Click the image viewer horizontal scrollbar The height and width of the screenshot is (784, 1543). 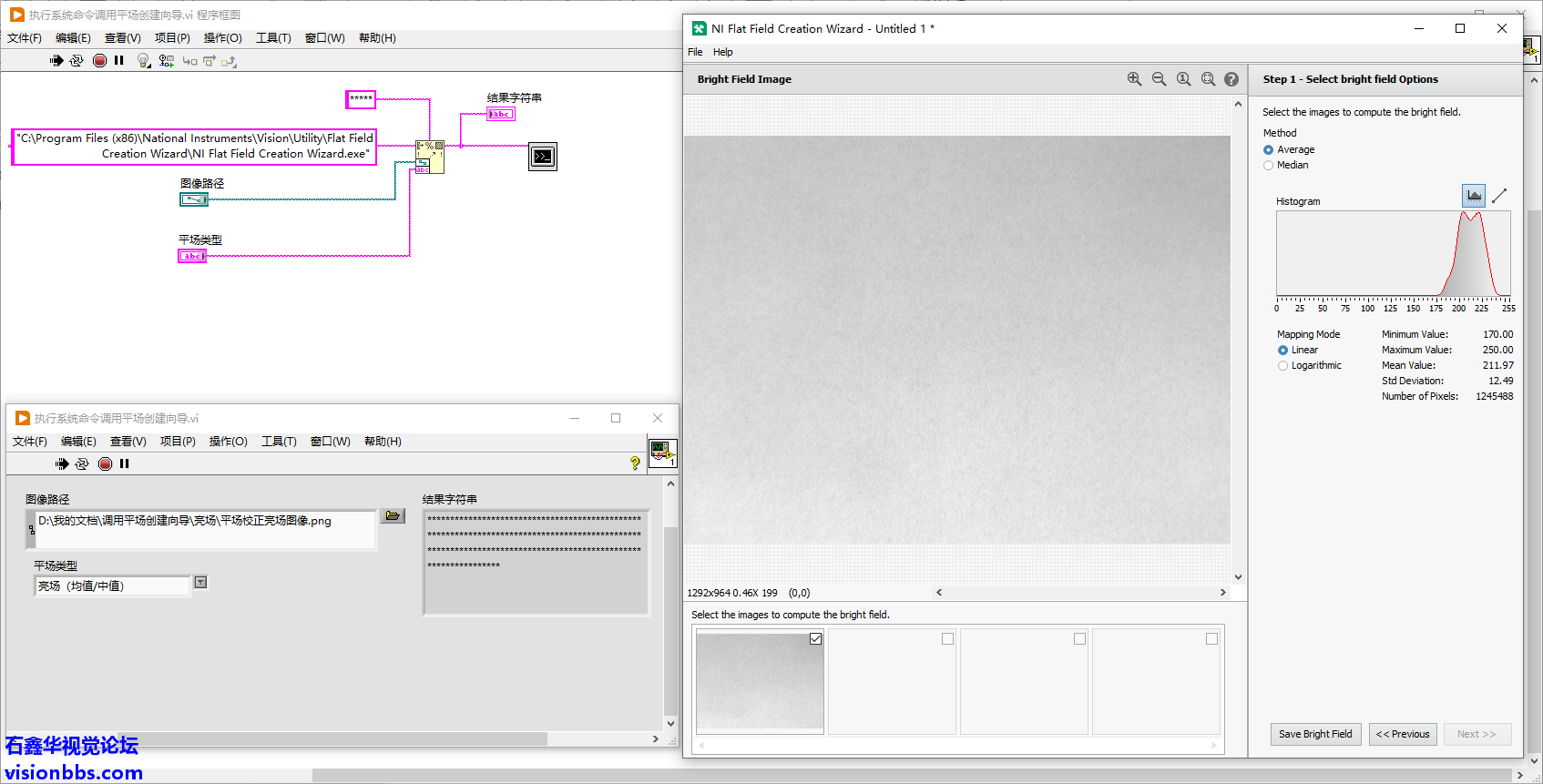point(1080,593)
